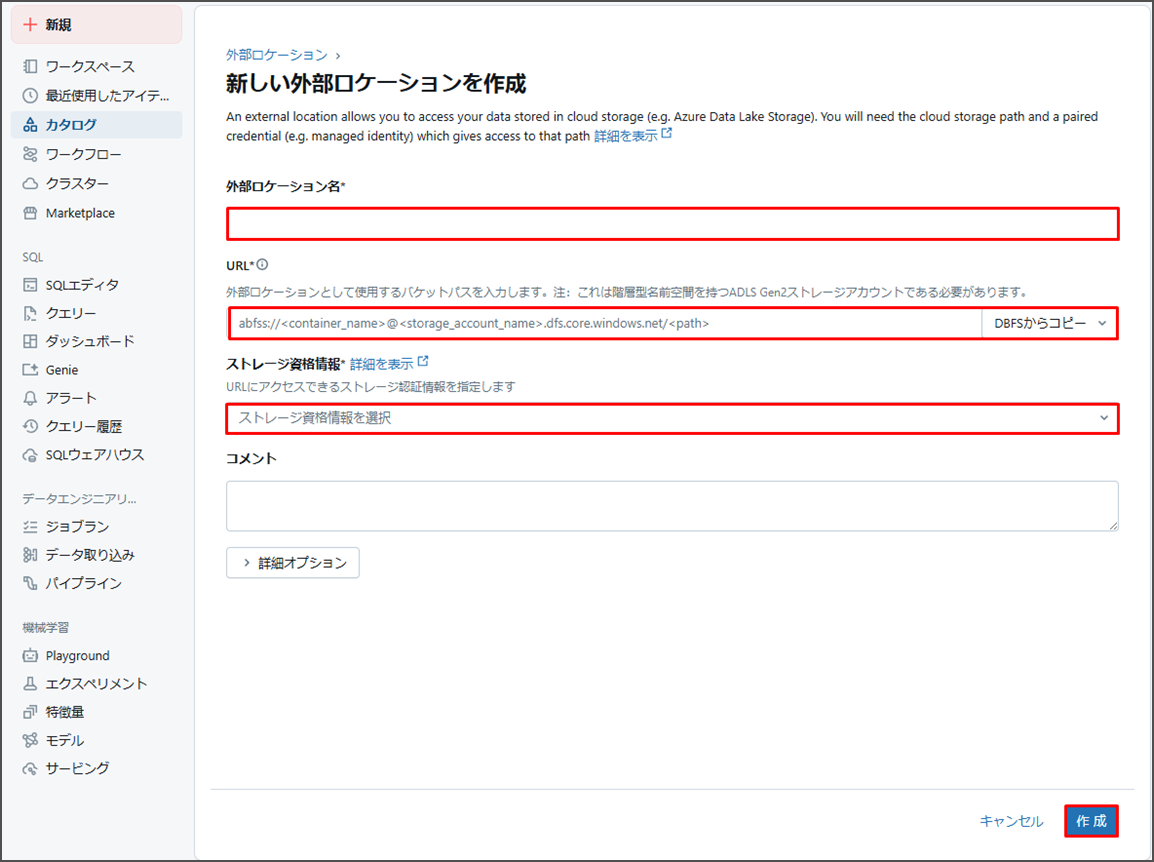Click the 特徴量 icon
Image resolution: width=1154 pixels, height=862 pixels.
[30, 712]
